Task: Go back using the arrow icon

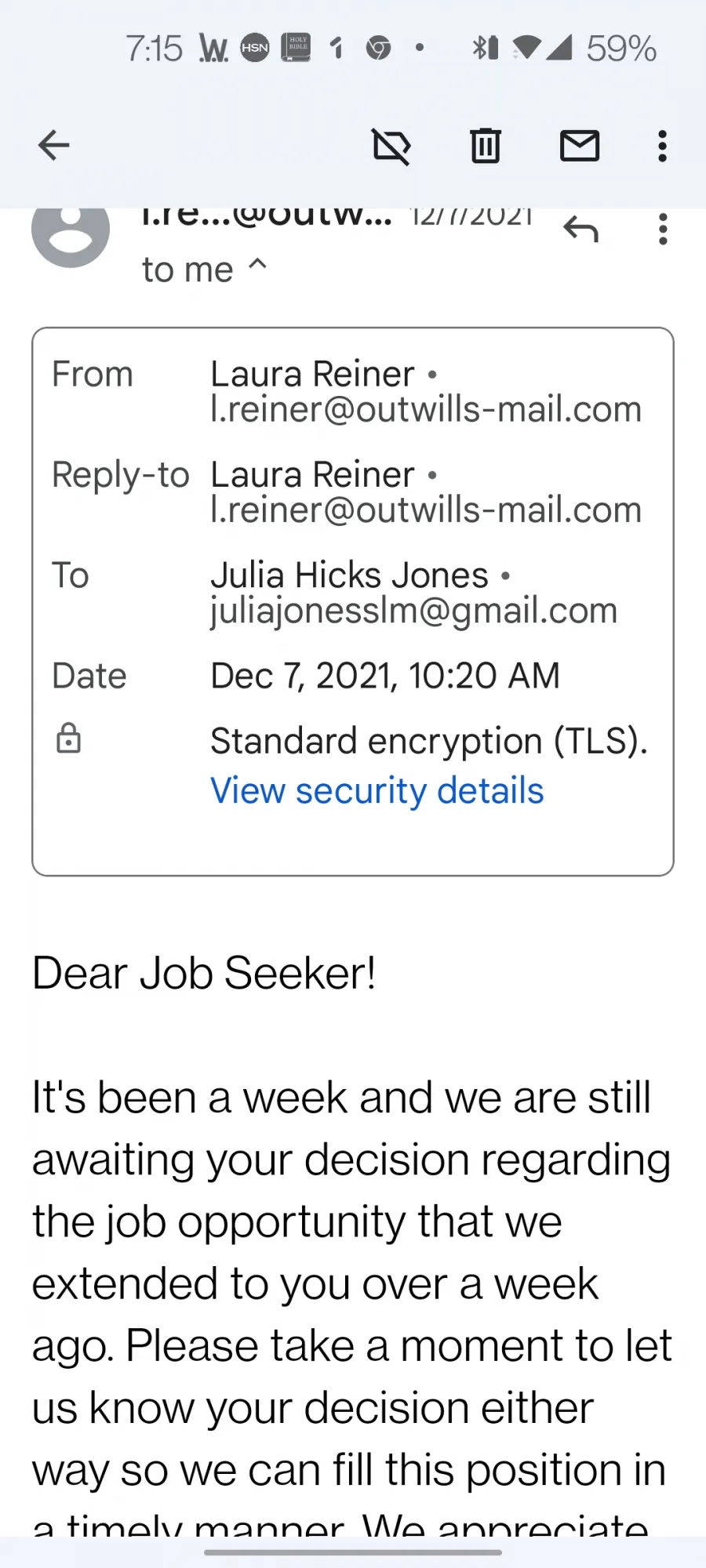Action: pyautogui.click(x=54, y=146)
